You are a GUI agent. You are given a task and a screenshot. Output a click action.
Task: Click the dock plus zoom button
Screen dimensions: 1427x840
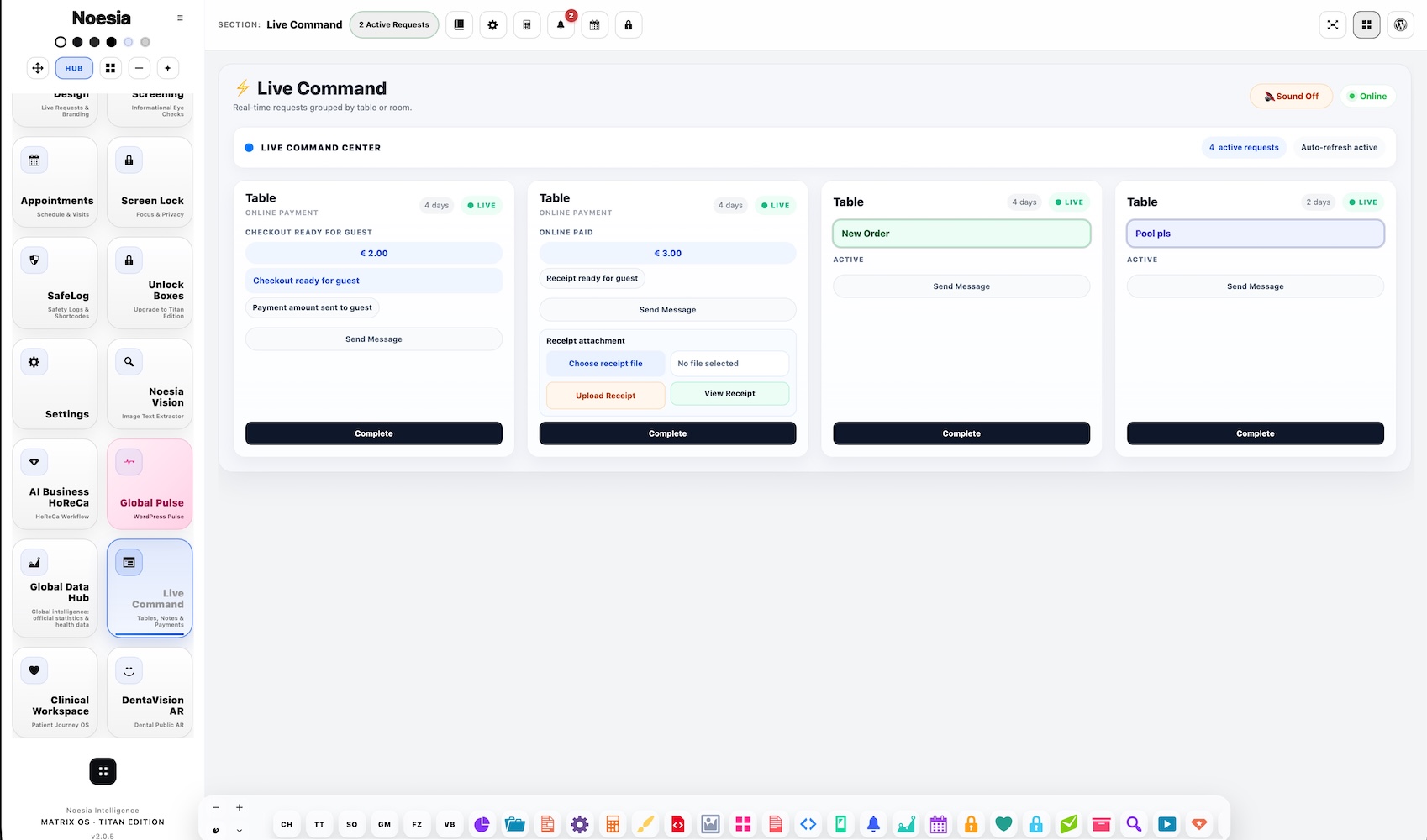pyautogui.click(x=240, y=807)
